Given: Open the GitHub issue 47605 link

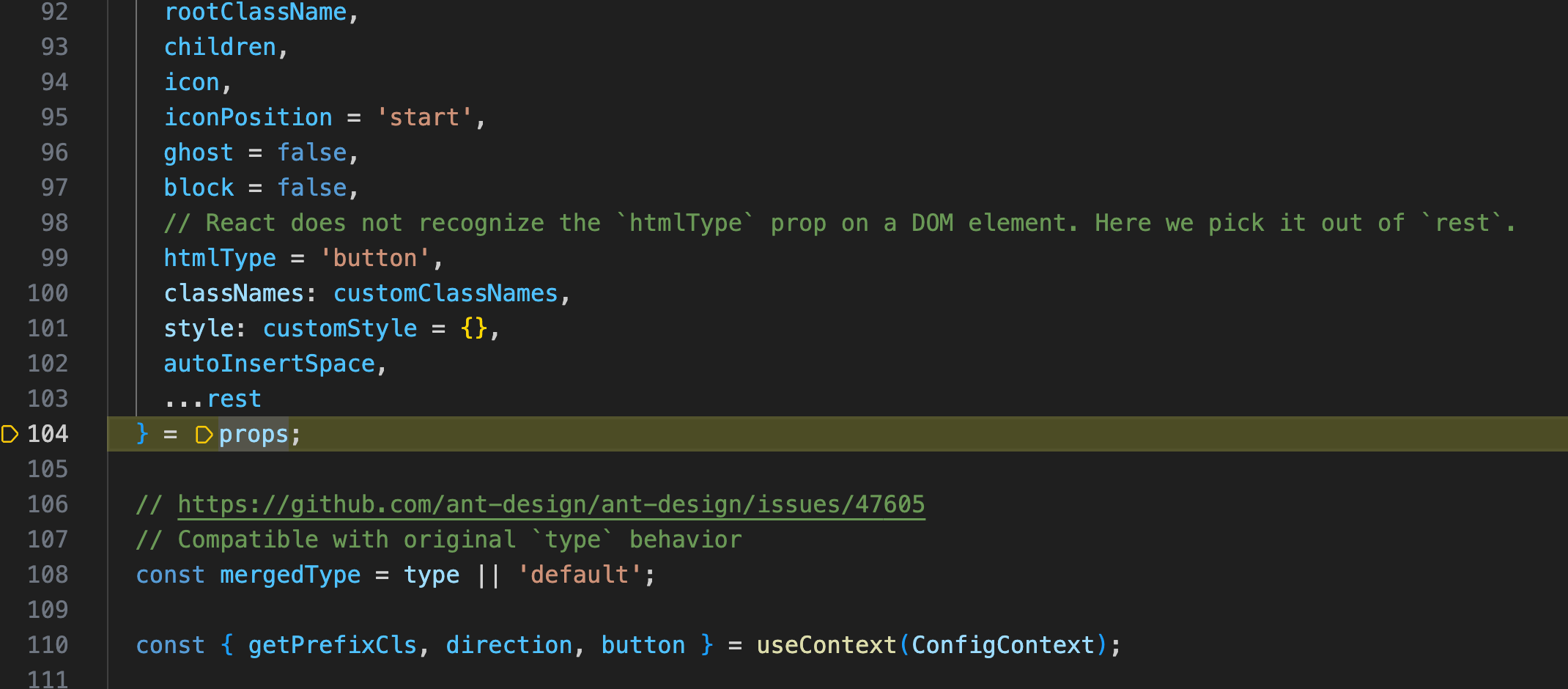Looking at the screenshot, I should (551, 504).
